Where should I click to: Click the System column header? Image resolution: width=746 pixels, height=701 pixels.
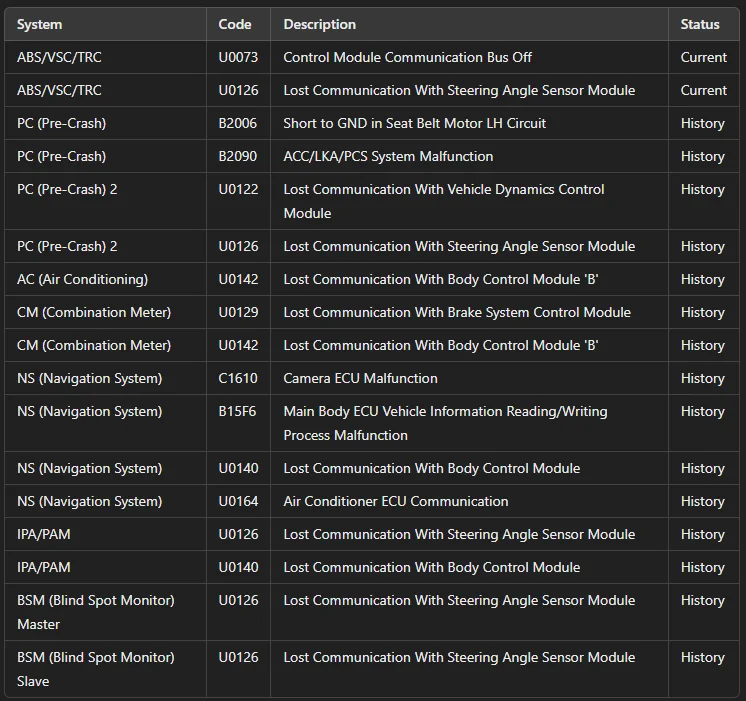(39, 24)
